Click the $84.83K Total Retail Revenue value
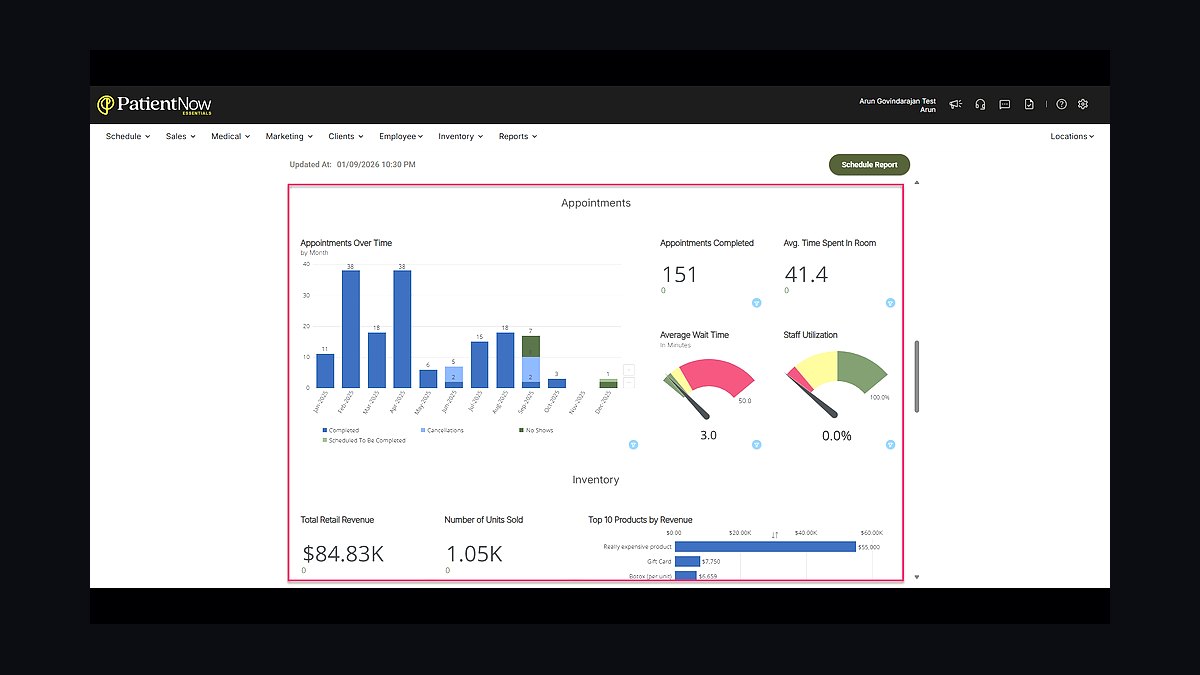 coord(343,554)
